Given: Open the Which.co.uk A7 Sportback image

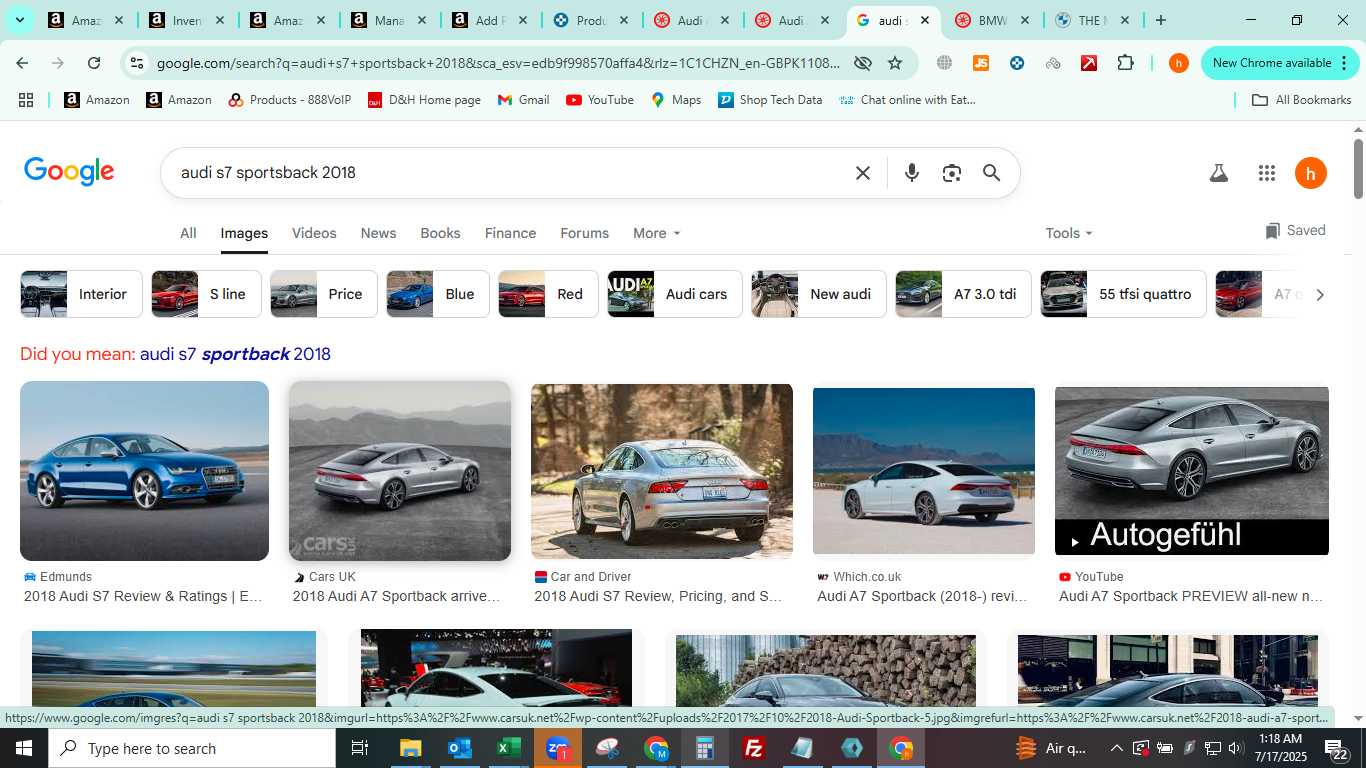Looking at the screenshot, I should click(x=924, y=471).
